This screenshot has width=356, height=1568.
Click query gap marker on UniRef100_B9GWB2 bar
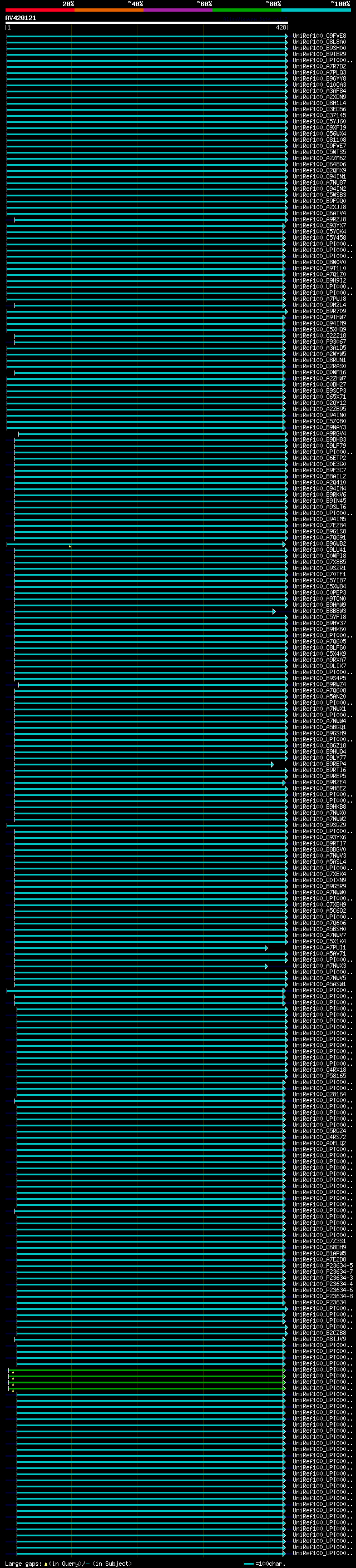click(x=70, y=546)
